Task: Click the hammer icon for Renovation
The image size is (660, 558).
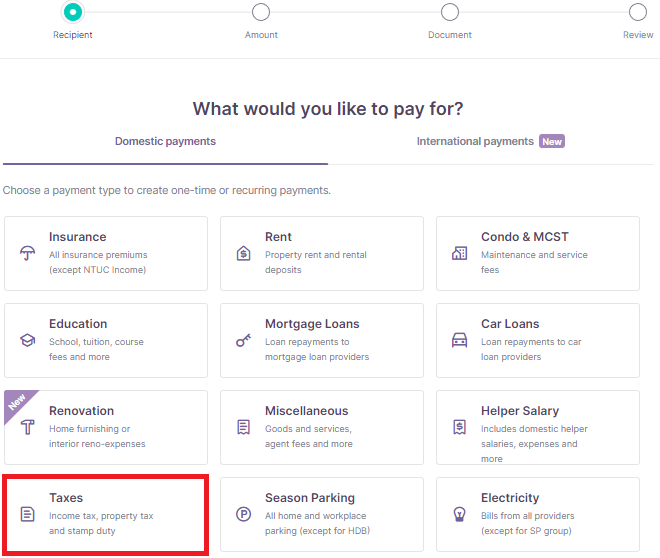Action: coord(28,427)
